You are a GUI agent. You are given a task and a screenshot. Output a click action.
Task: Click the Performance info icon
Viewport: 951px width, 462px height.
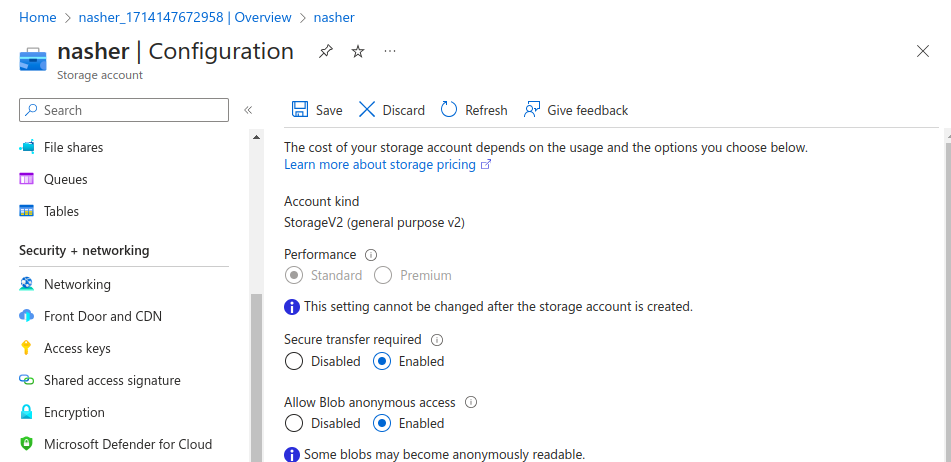click(x=371, y=255)
